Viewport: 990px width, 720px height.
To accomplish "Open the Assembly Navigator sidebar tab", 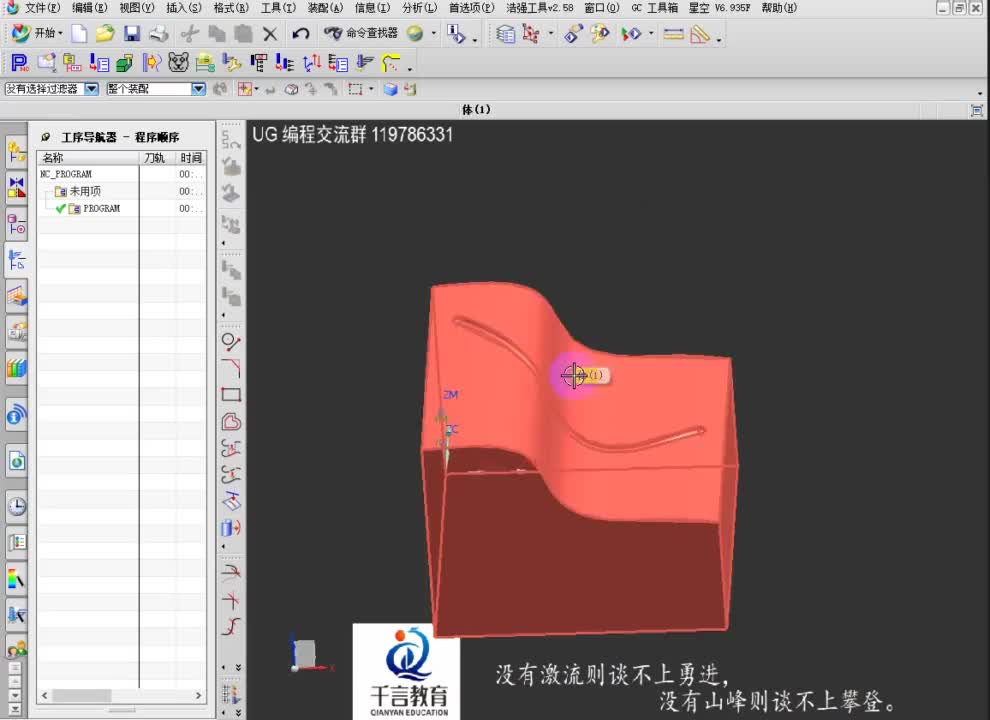I will point(16,152).
